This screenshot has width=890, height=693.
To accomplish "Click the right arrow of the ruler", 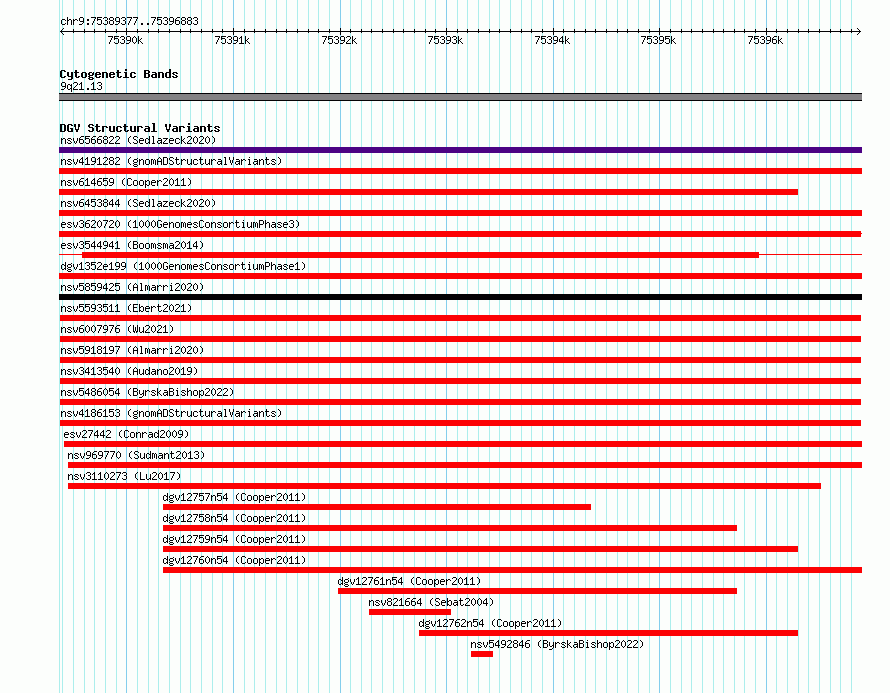I will 858,31.
